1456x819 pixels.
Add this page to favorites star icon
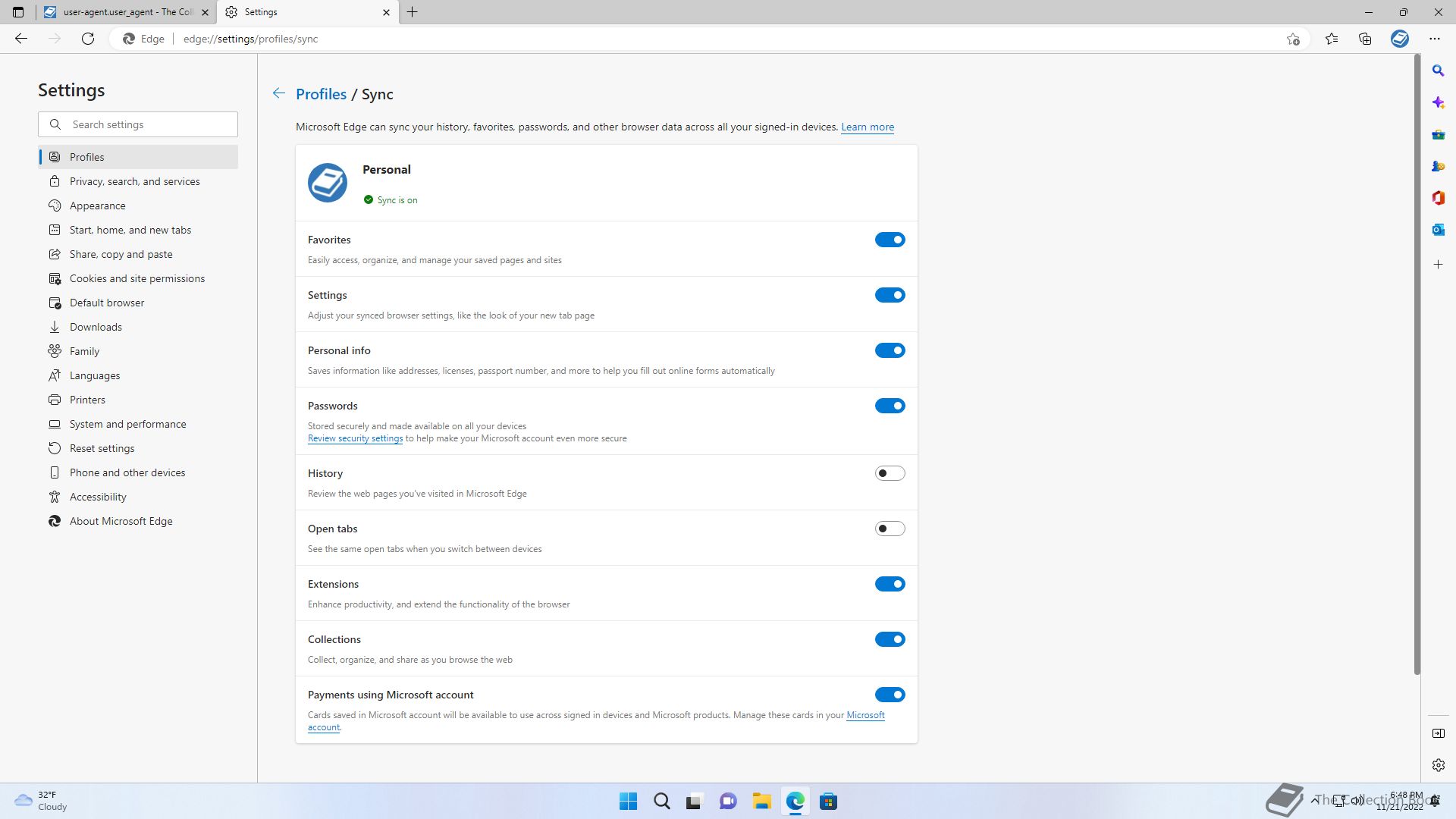pos(1293,39)
